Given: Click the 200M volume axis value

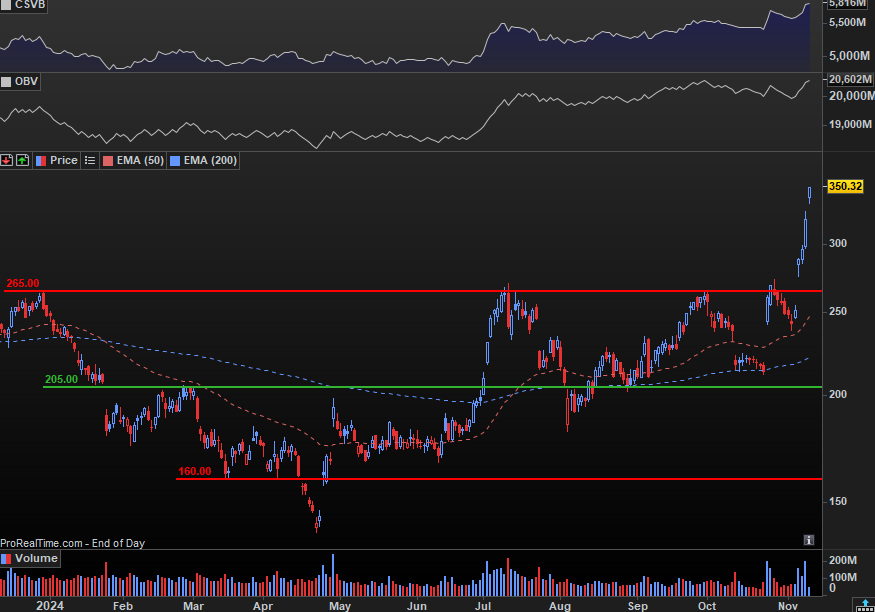Looking at the screenshot, I should coord(843,560).
